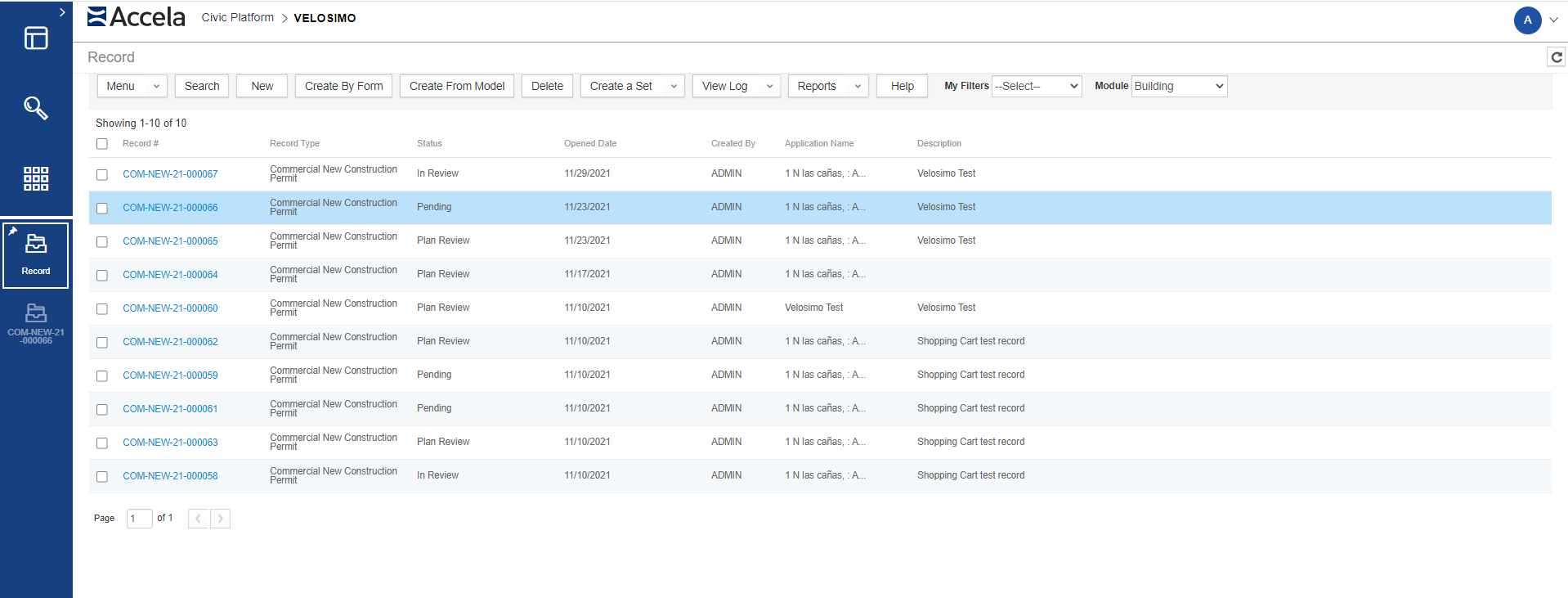The image size is (1568, 598).
Task: Check the box for COM-NEW-21-000064
Action: (x=102, y=275)
